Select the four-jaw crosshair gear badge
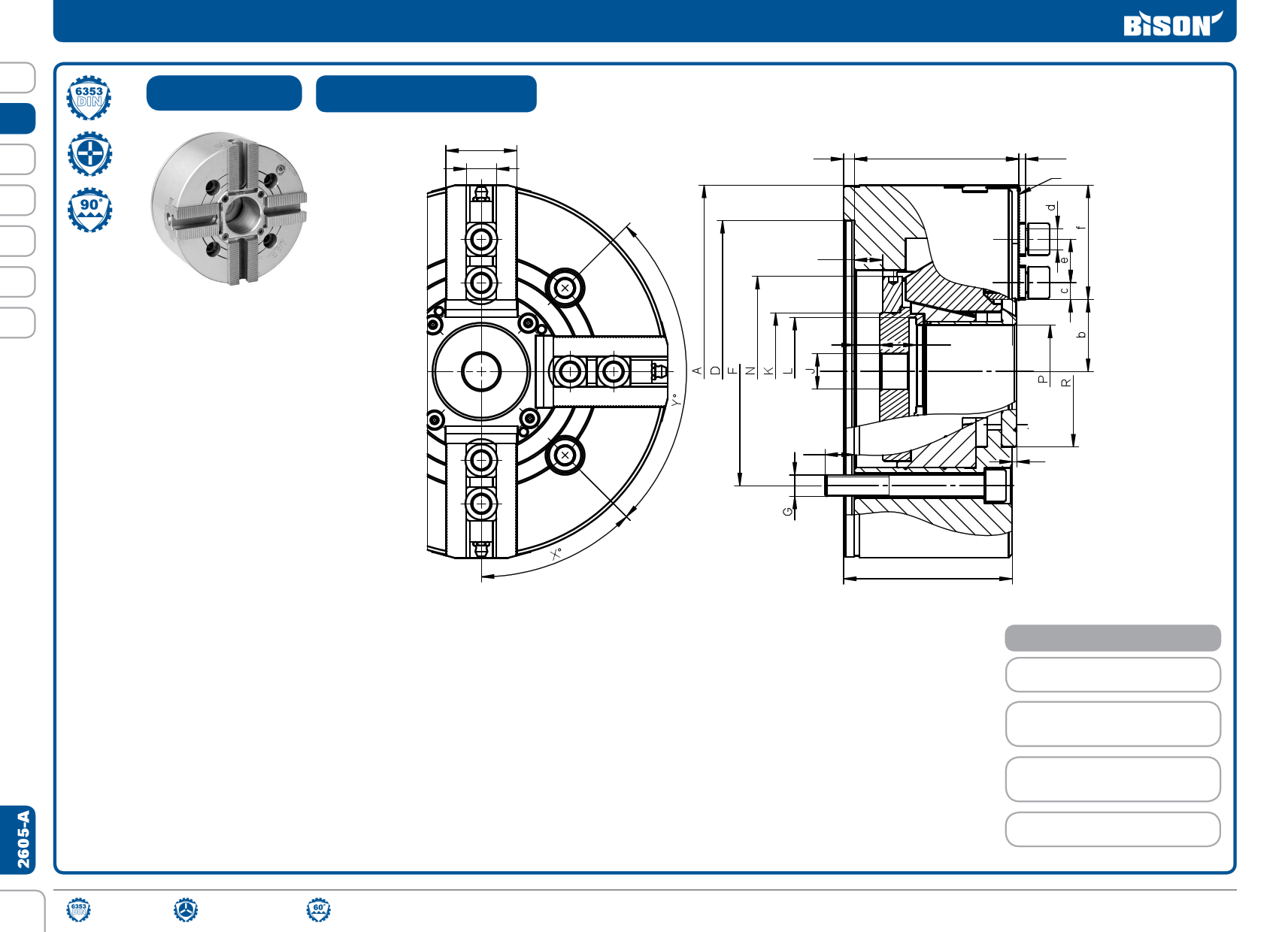The width and height of the screenshot is (1288, 932). point(89,154)
